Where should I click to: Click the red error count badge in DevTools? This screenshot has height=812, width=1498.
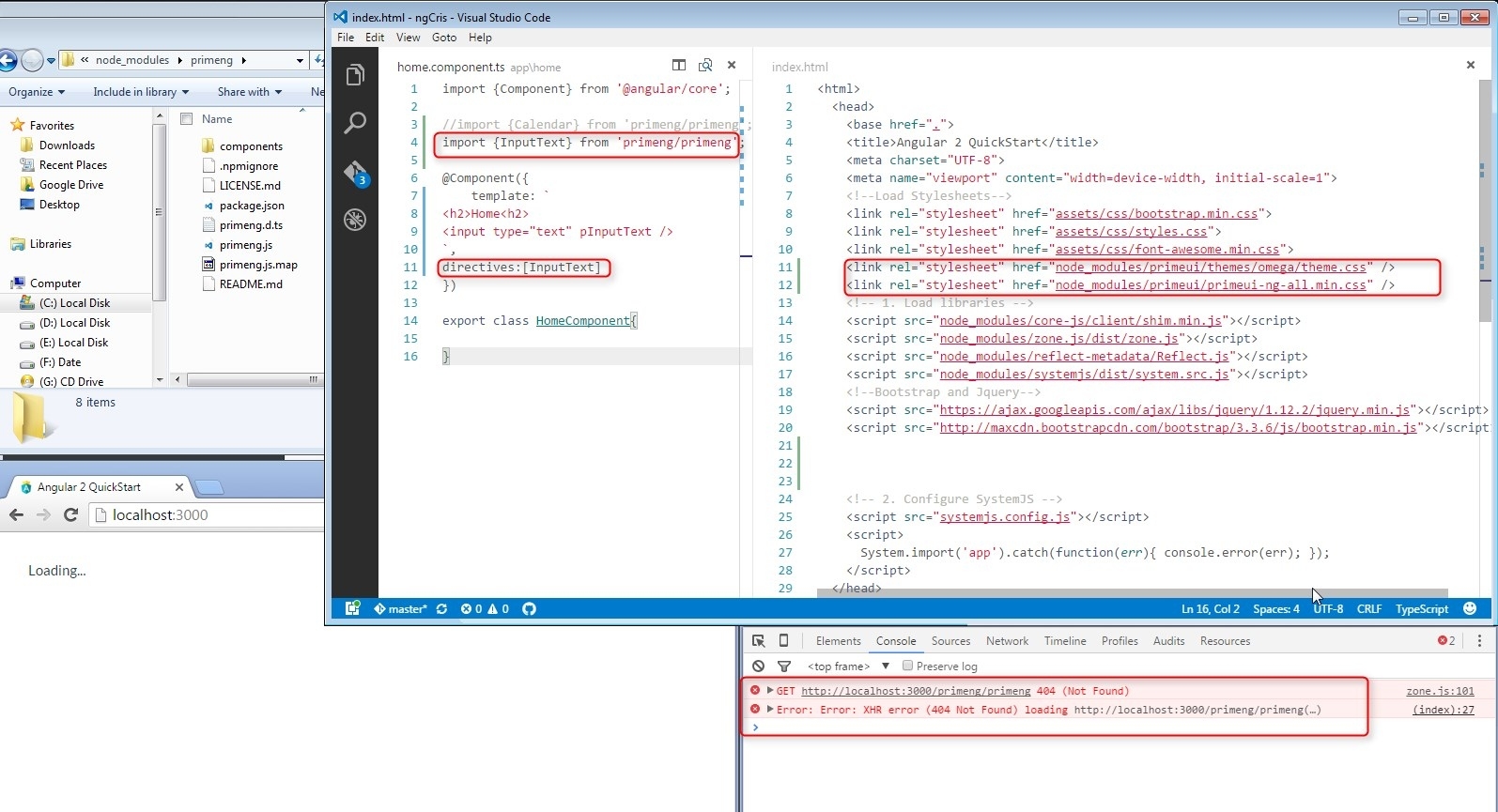pos(1446,640)
